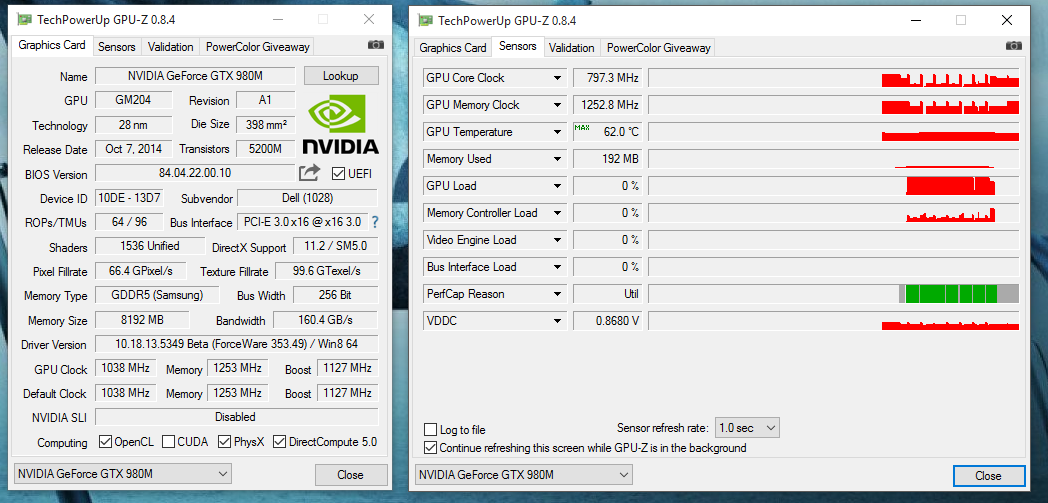Enable the CUDA checkbox
Image resolution: width=1048 pixels, height=503 pixels.
tap(168, 442)
